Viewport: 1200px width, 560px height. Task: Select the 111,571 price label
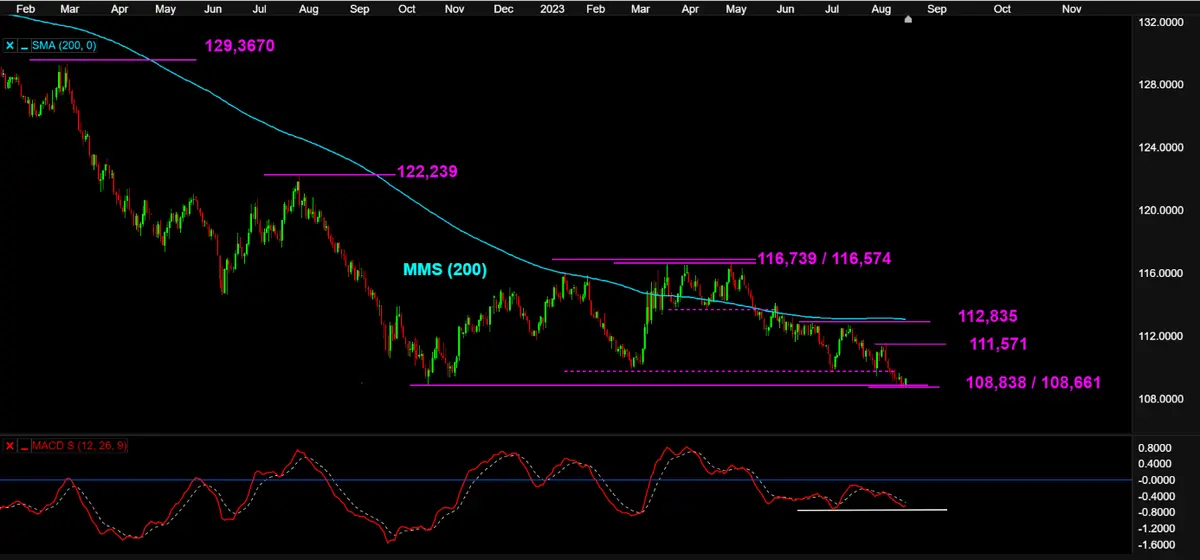997,344
